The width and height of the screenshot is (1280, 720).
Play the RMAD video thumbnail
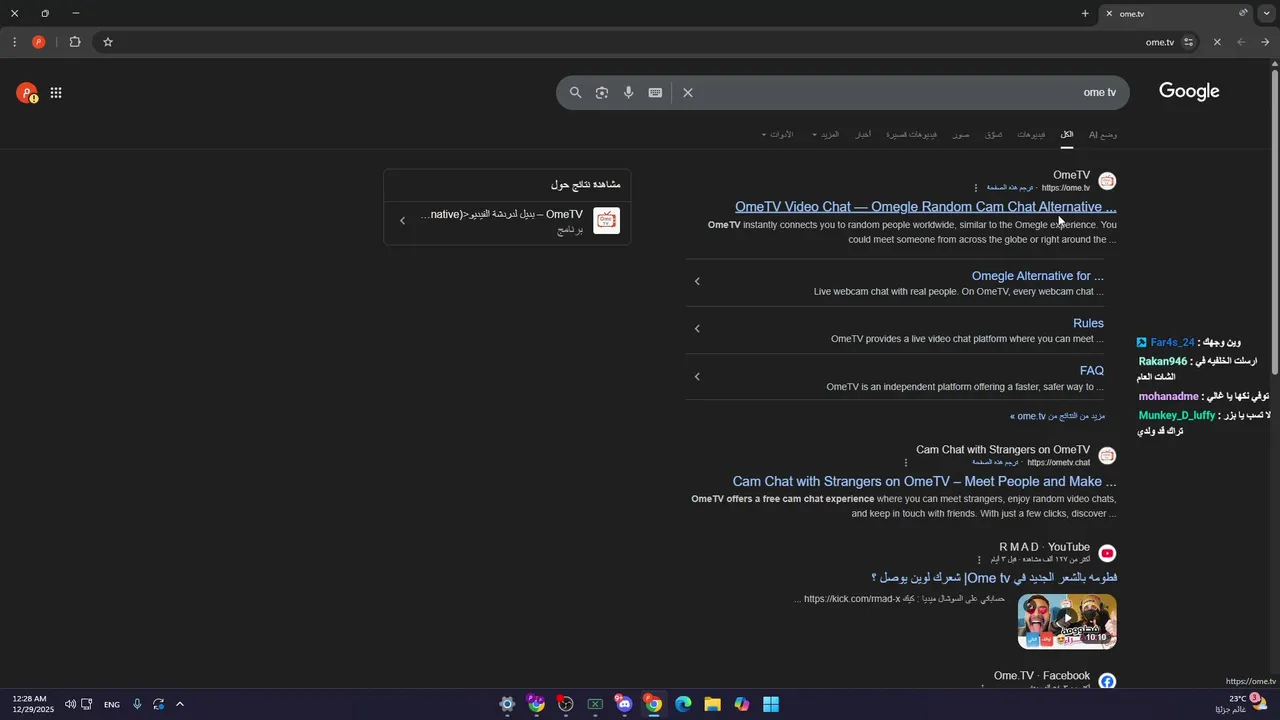[1067, 621]
